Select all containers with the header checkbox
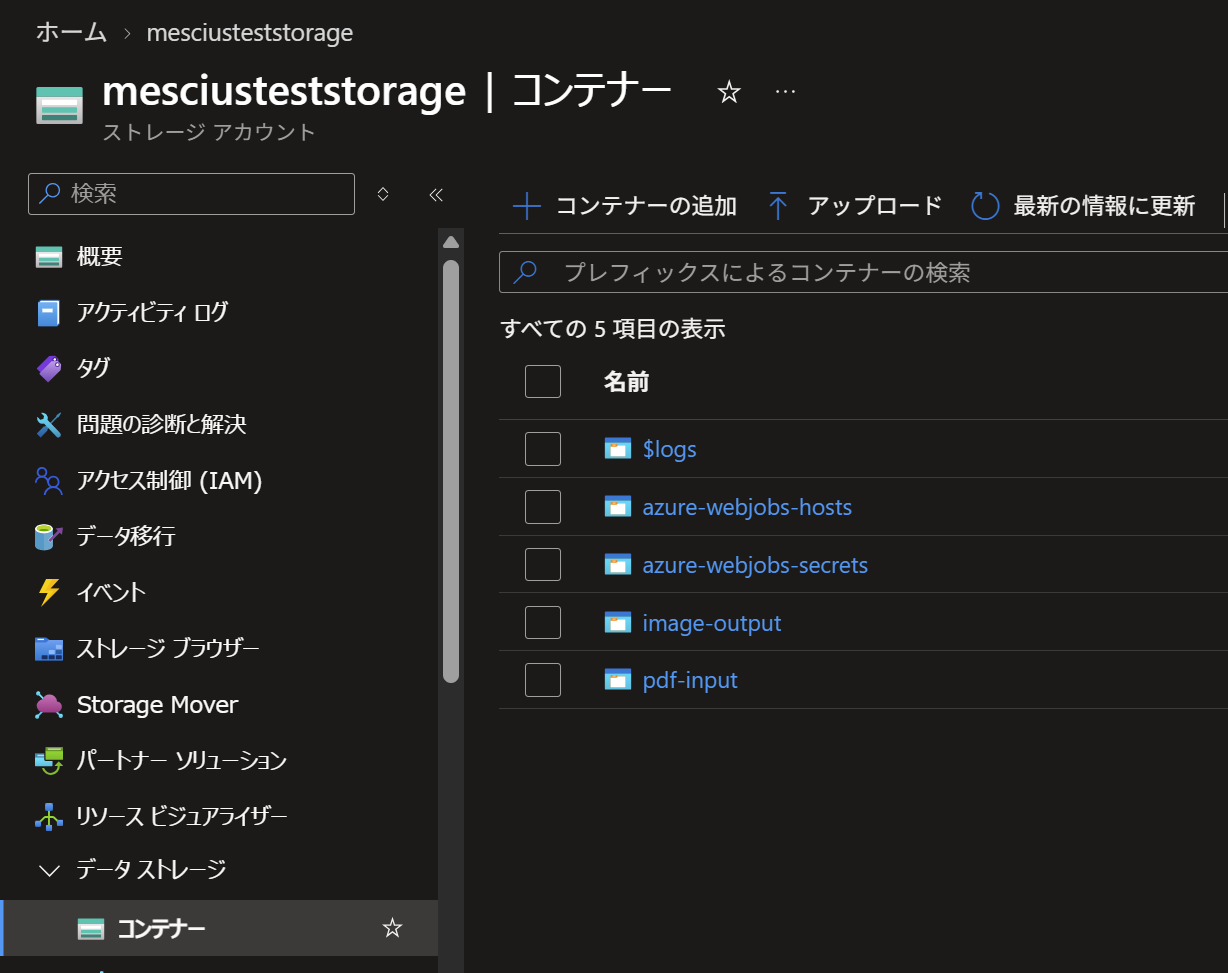1228x973 pixels. point(543,381)
